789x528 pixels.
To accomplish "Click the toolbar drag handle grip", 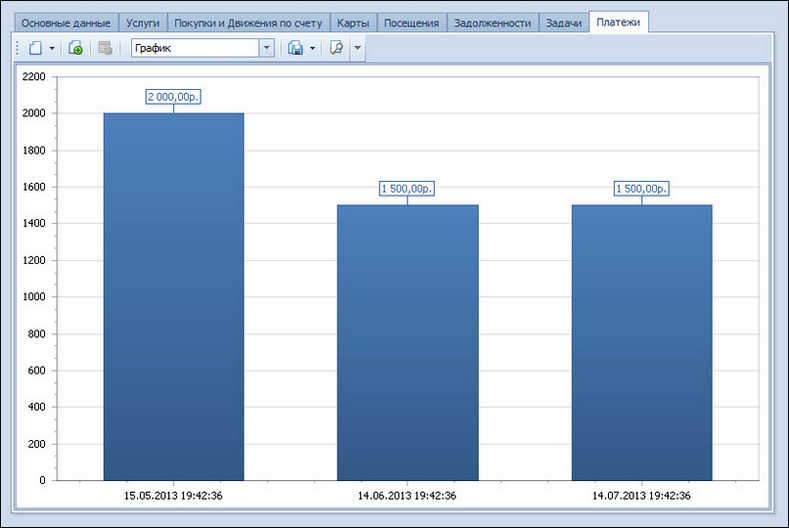I will point(18,48).
